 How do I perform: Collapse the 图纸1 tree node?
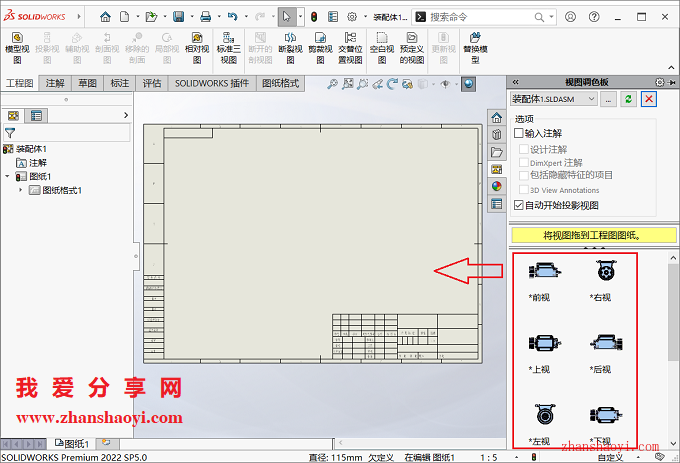(7, 176)
